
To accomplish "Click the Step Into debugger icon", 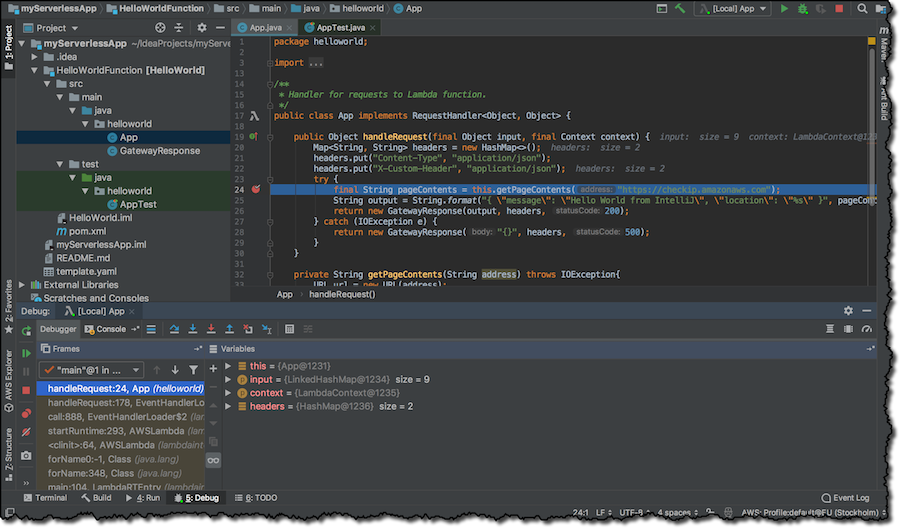I will click(x=192, y=329).
